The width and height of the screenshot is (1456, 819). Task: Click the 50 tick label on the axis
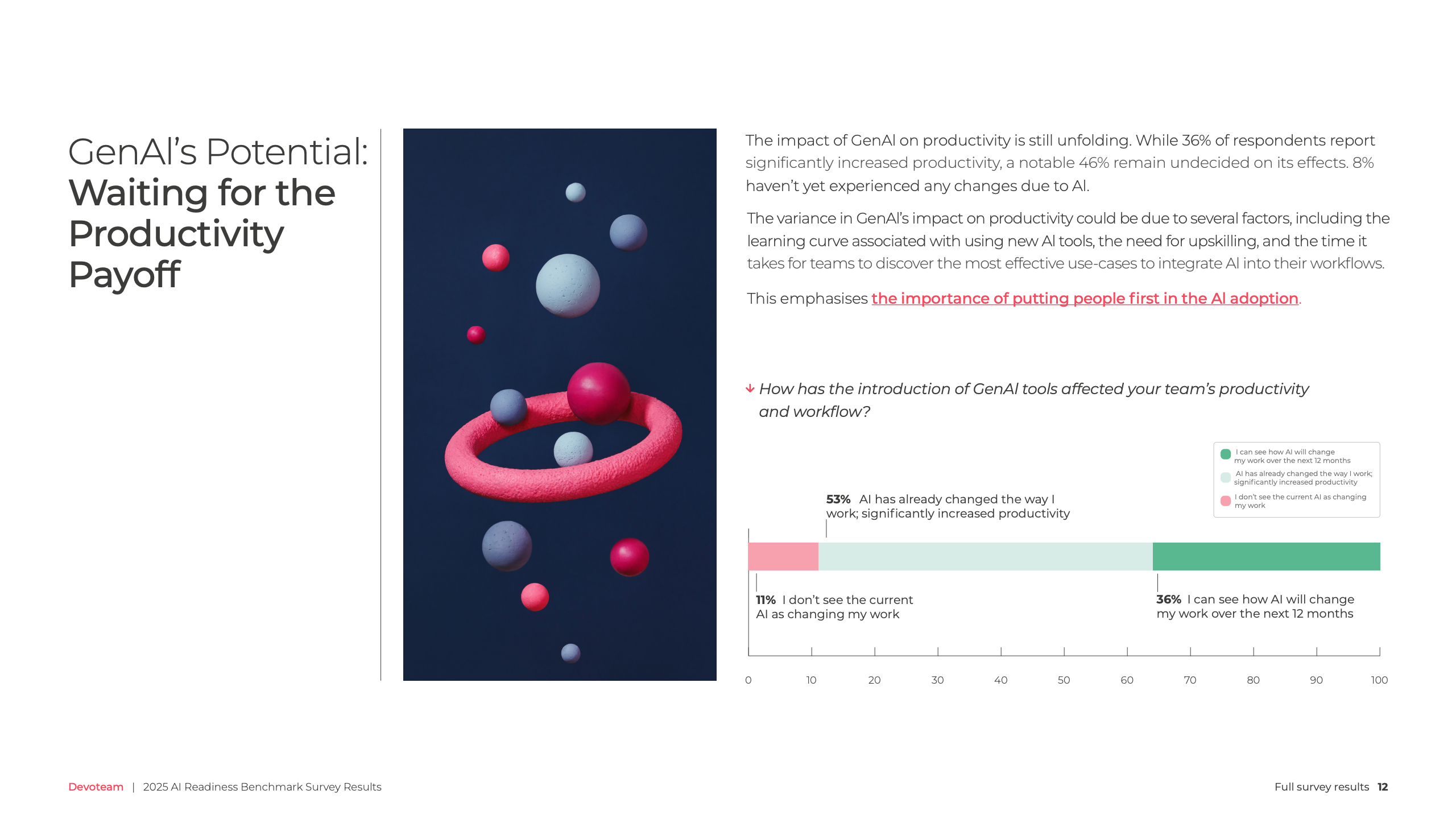(1064, 680)
